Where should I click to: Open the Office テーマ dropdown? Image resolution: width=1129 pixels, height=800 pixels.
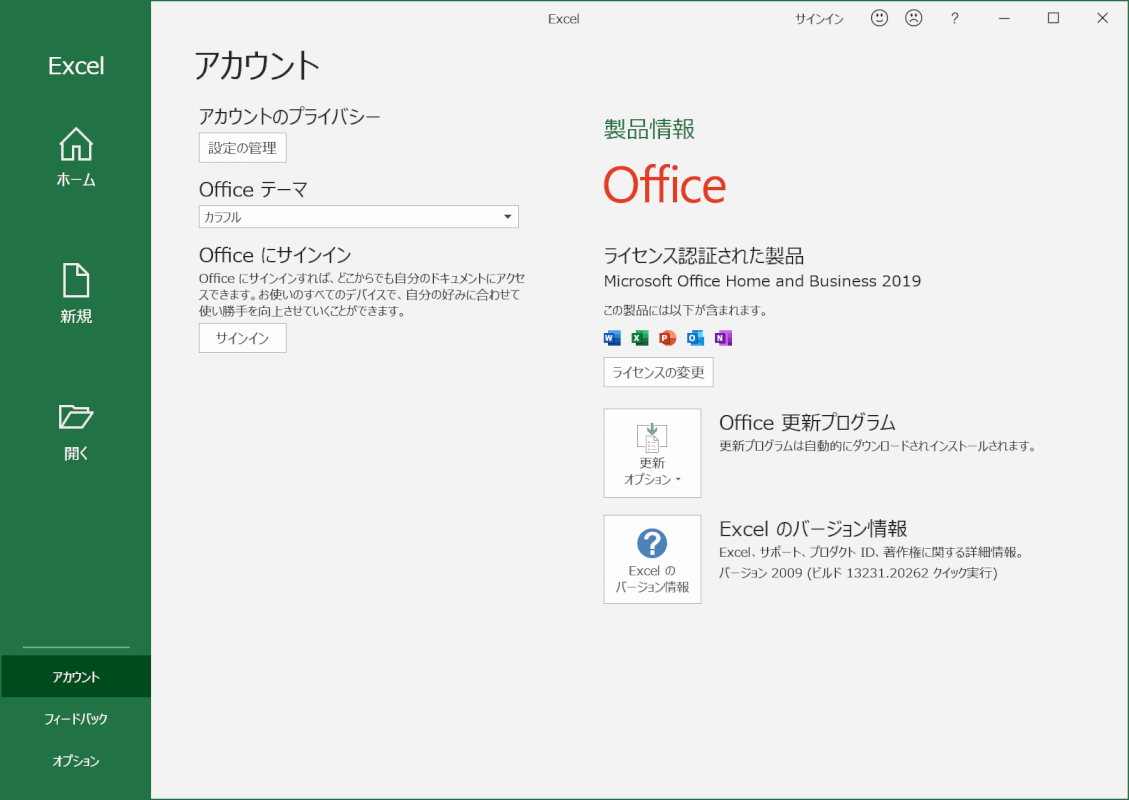tap(358, 216)
